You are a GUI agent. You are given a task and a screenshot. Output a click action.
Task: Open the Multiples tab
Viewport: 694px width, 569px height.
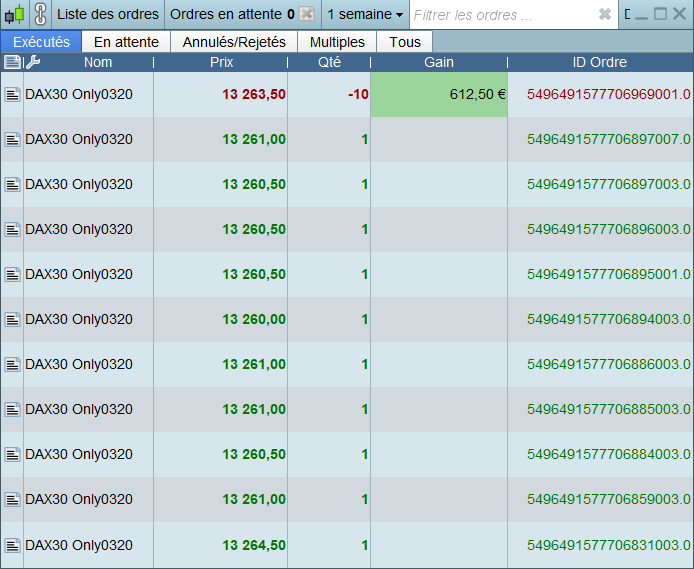point(337,42)
